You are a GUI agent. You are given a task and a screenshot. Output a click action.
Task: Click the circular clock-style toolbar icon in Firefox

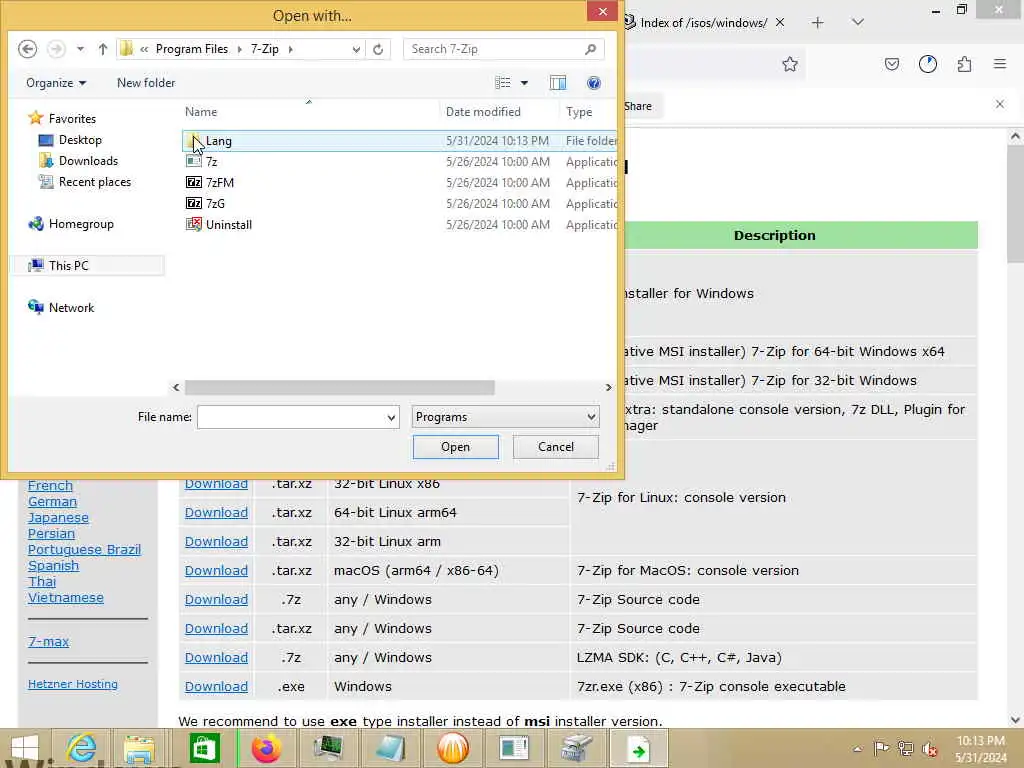[927, 64]
